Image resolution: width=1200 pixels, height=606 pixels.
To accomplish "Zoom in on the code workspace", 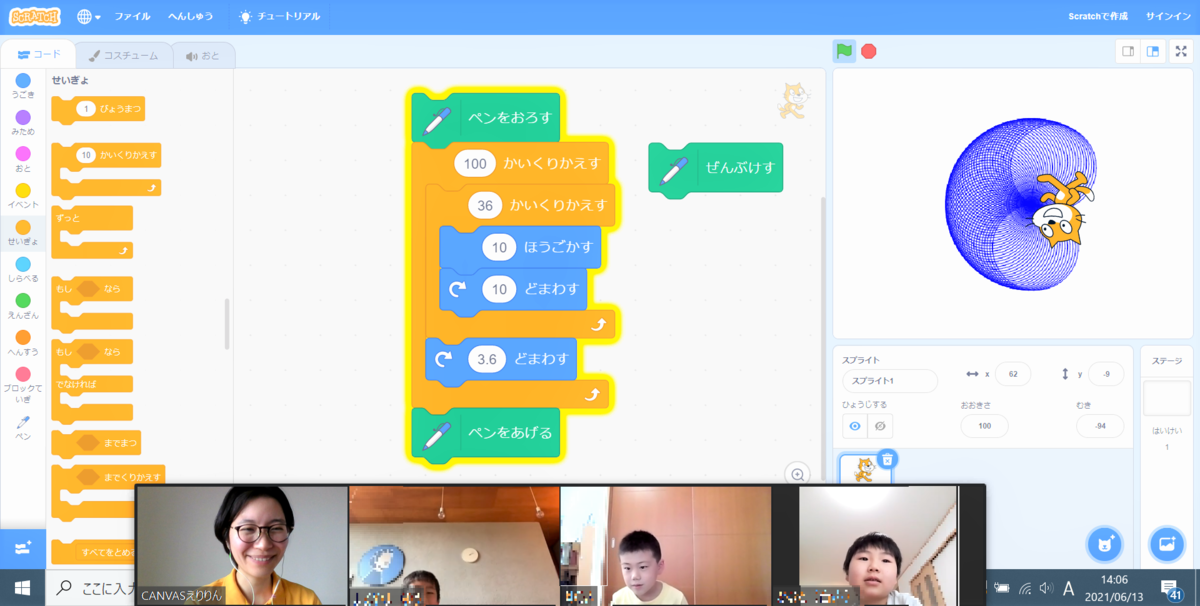I will pos(797,474).
